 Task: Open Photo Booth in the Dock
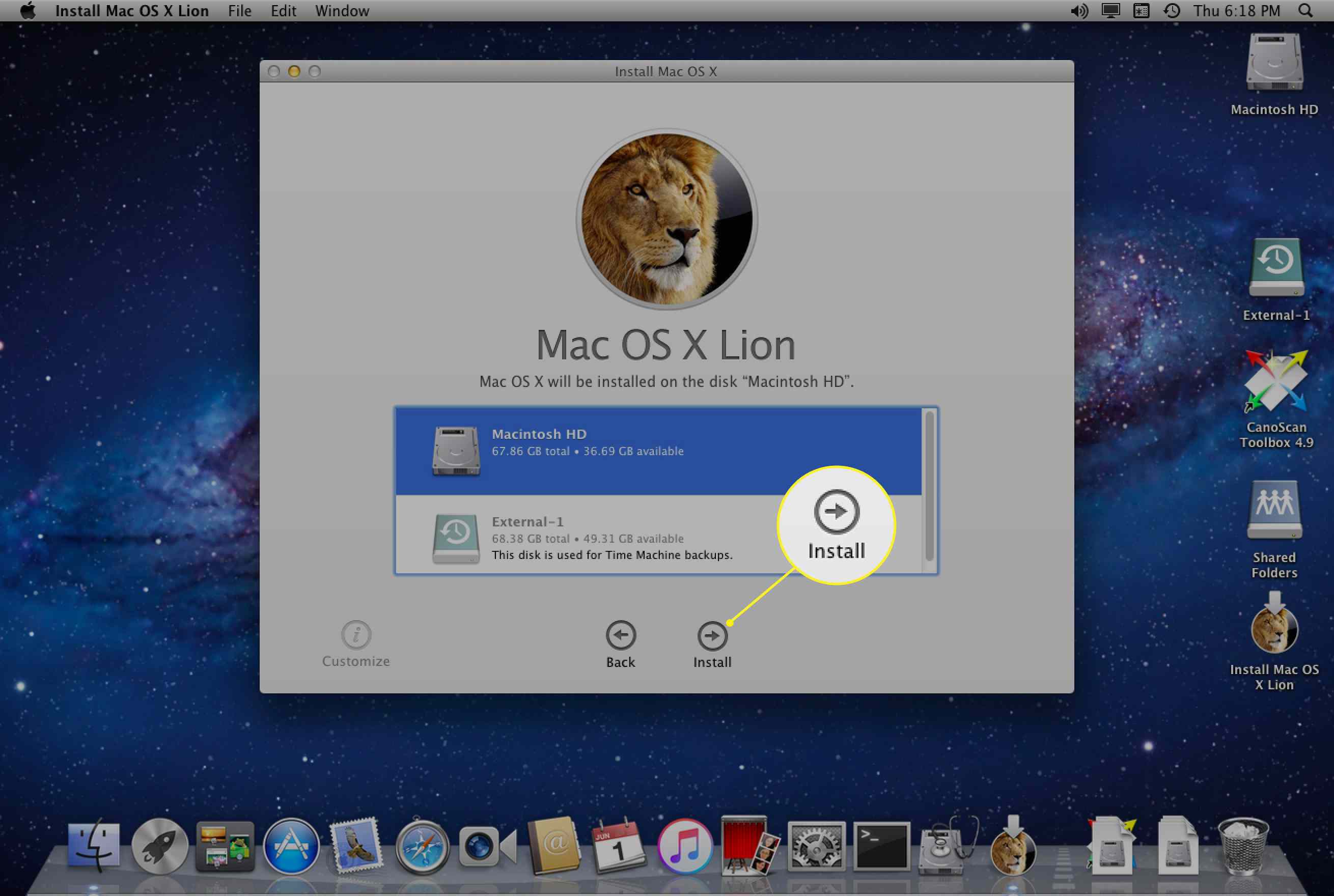tap(751, 846)
